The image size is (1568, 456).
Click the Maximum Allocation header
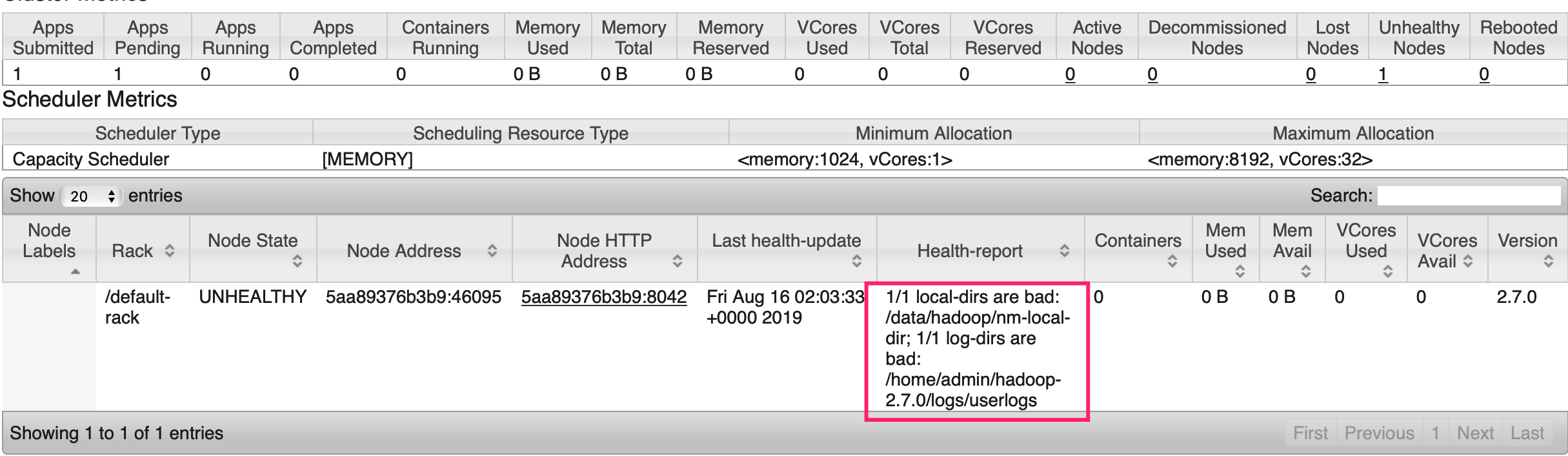pos(1353,133)
